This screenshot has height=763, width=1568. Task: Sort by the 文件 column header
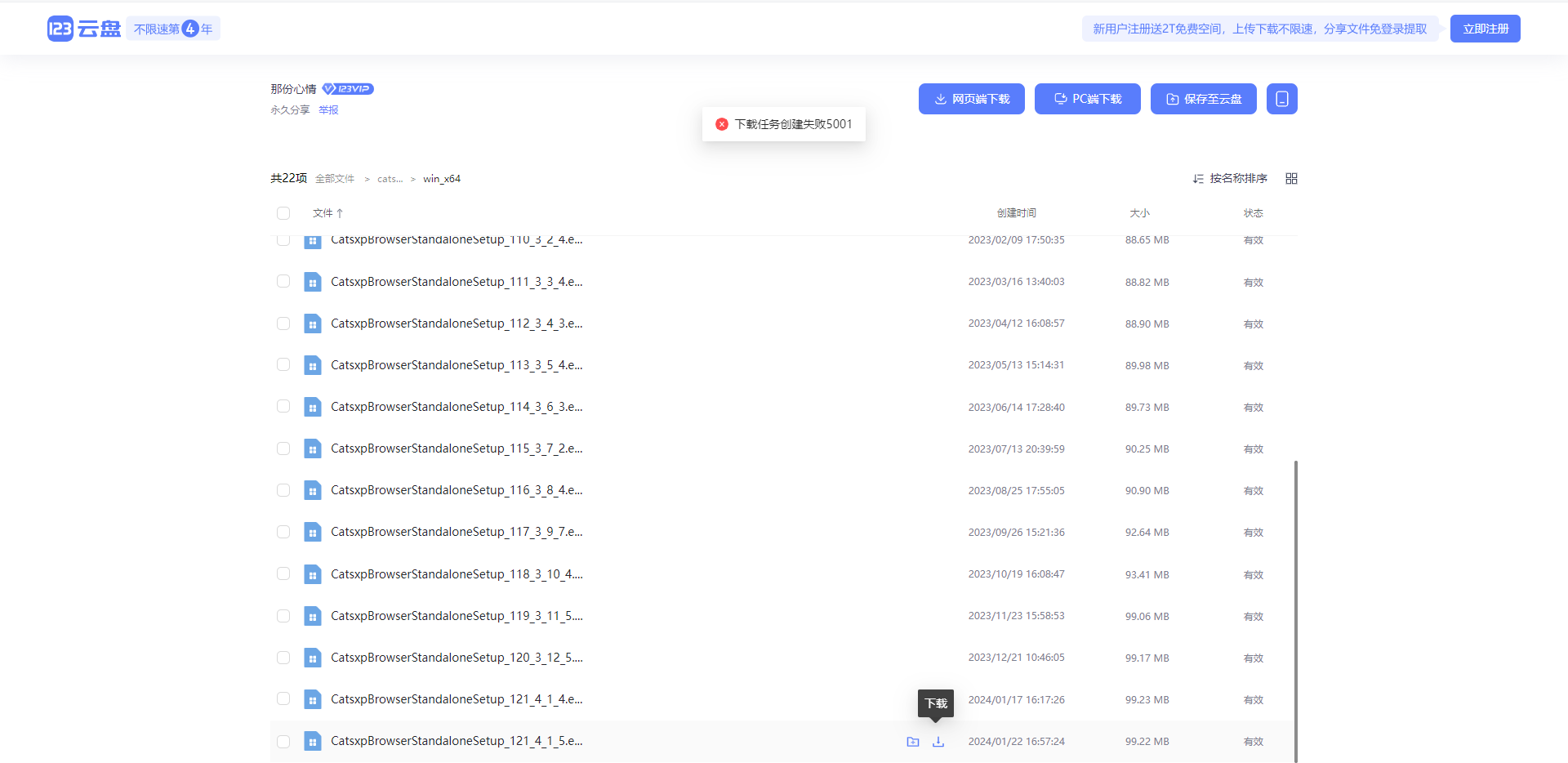coord(327,213)
